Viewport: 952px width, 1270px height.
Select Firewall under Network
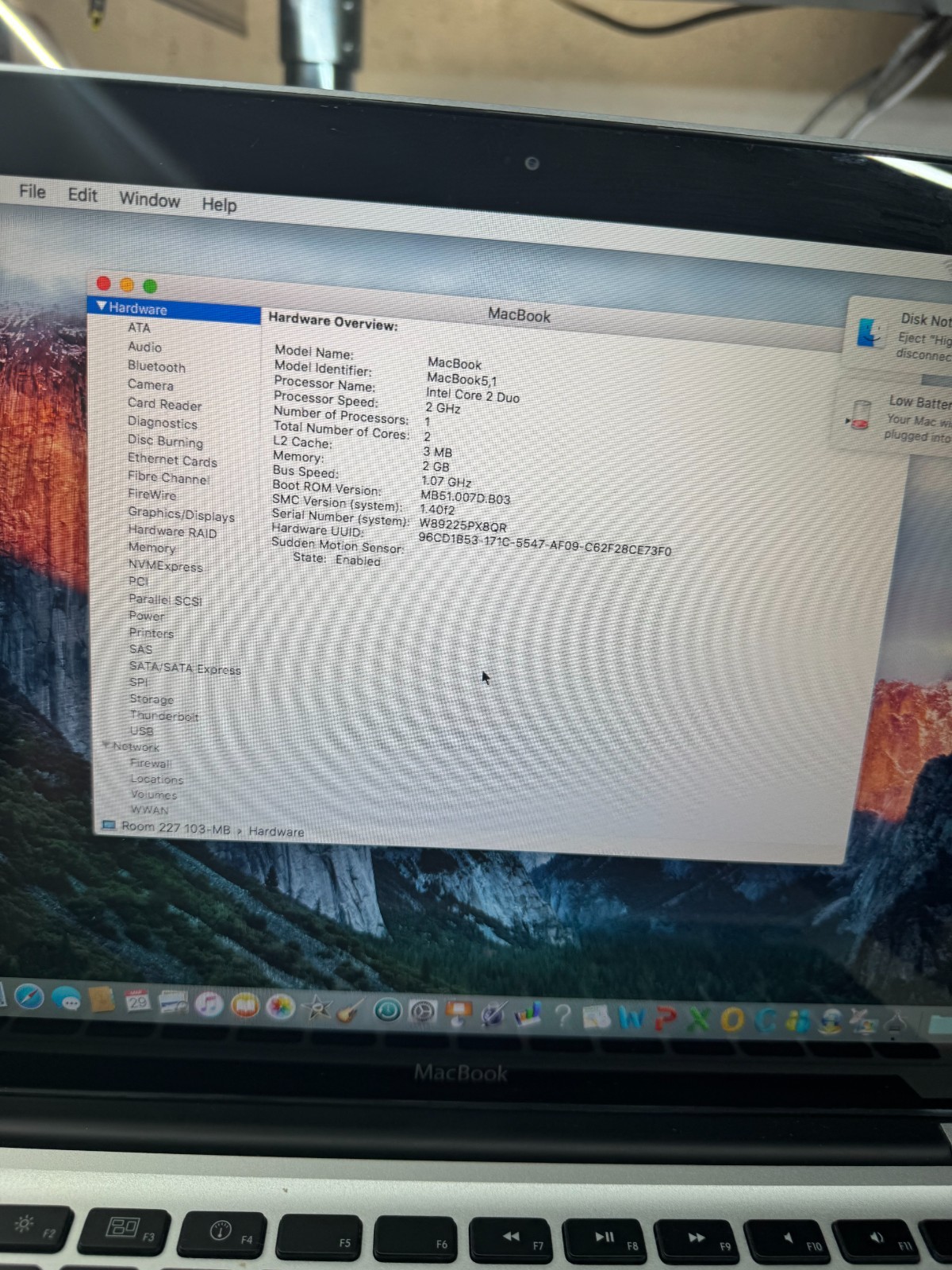click(151, 764)
